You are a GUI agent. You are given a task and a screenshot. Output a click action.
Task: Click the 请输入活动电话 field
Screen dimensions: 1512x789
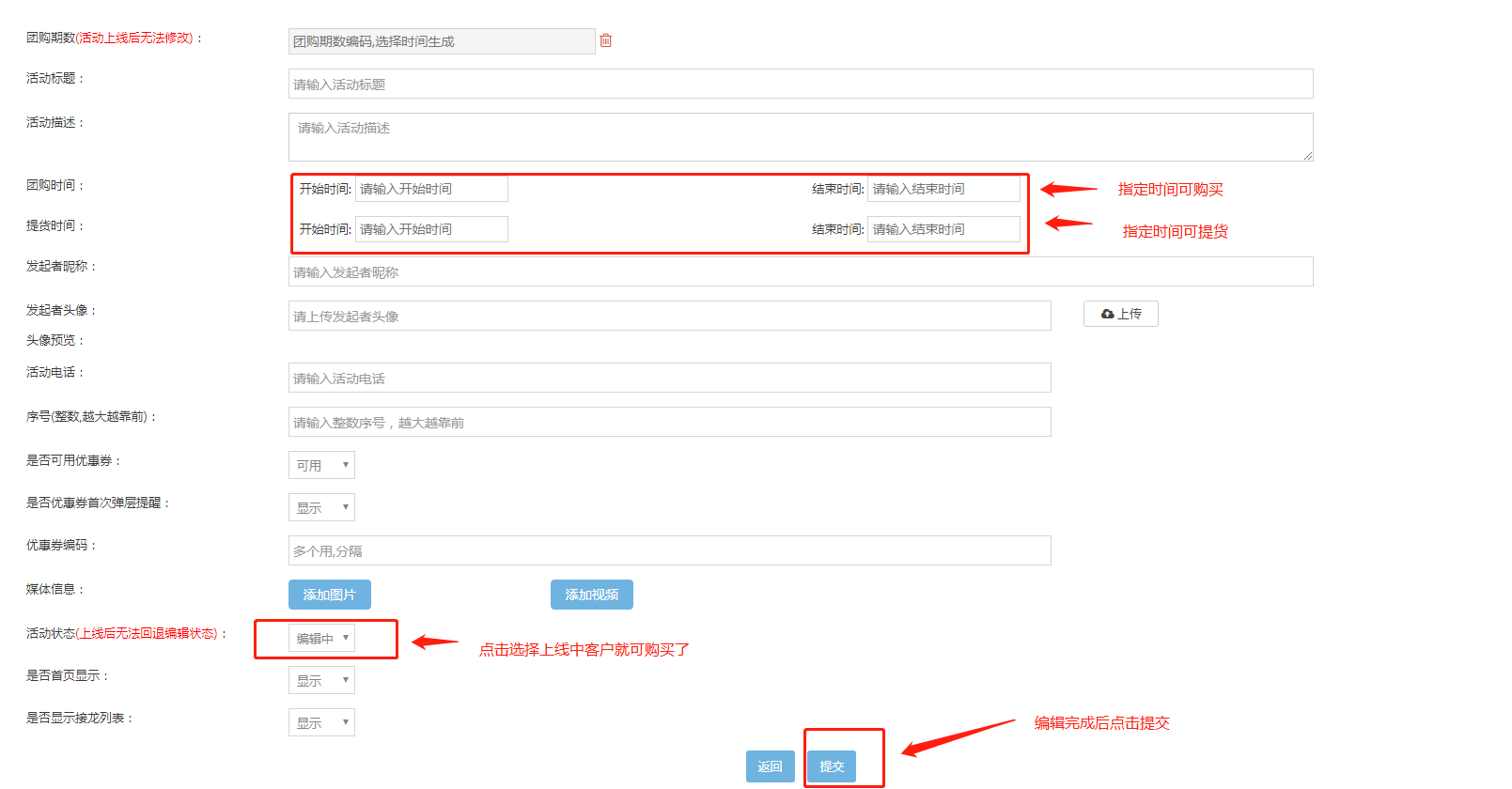tap(670, 378)
